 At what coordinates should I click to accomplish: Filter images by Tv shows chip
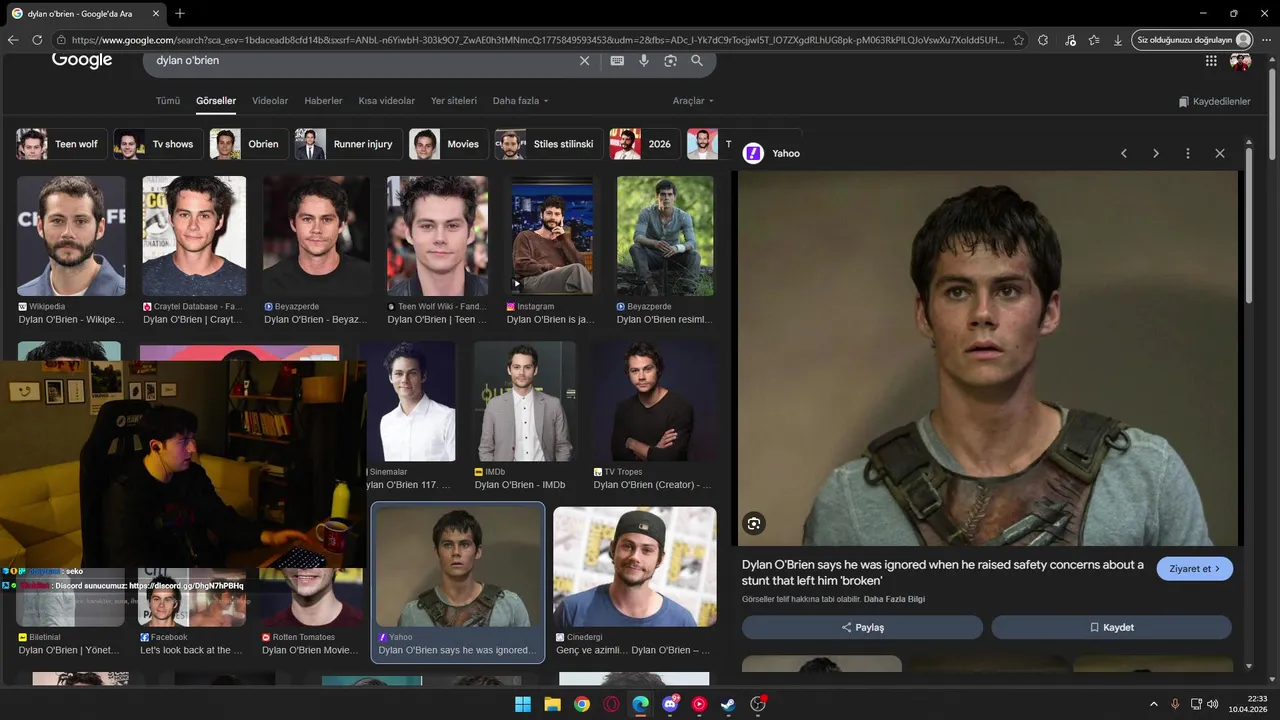158,144
